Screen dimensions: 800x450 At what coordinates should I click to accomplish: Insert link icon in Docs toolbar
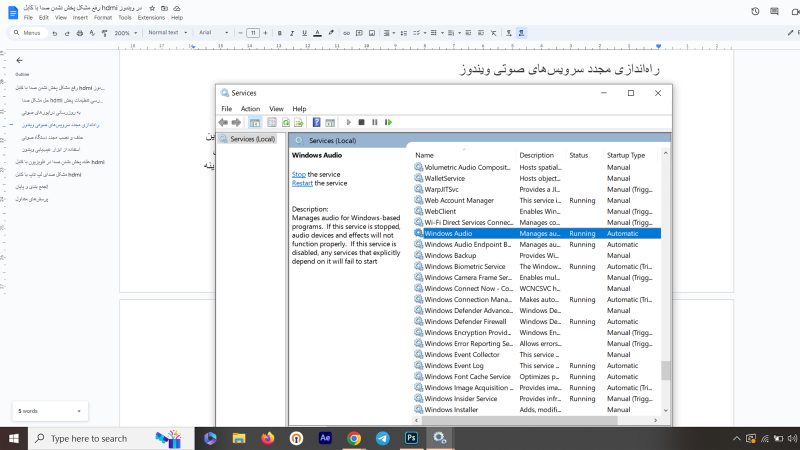point(346,33)
